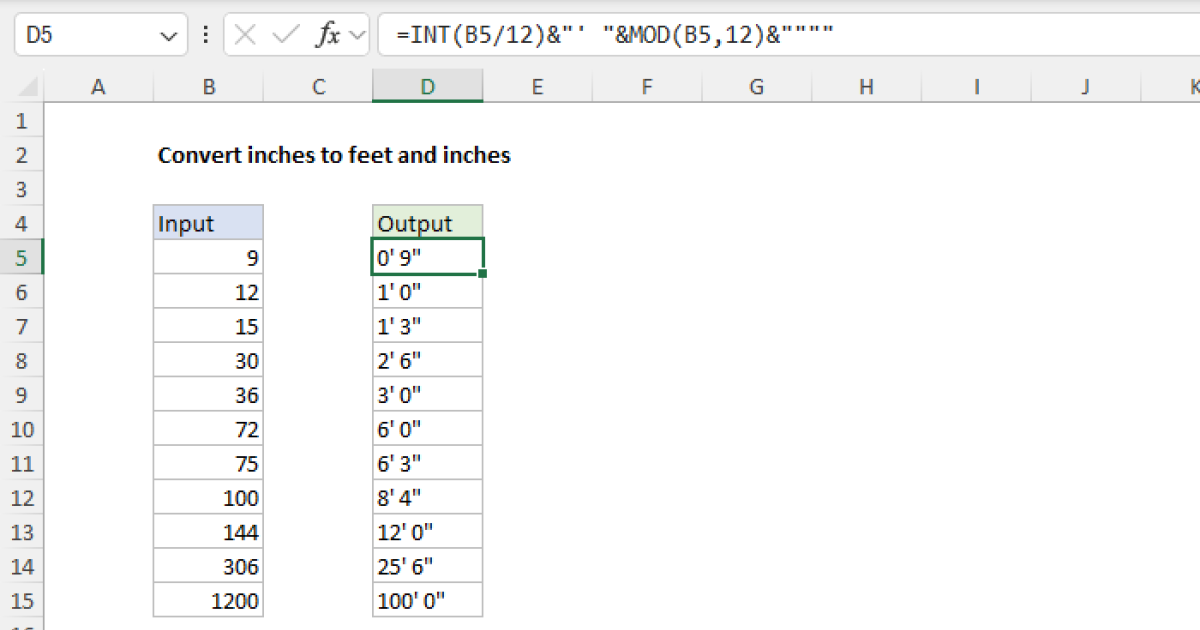This screenshot has width=1200, height=630.
Task: Select column G header
Action: tap(757, 87)
